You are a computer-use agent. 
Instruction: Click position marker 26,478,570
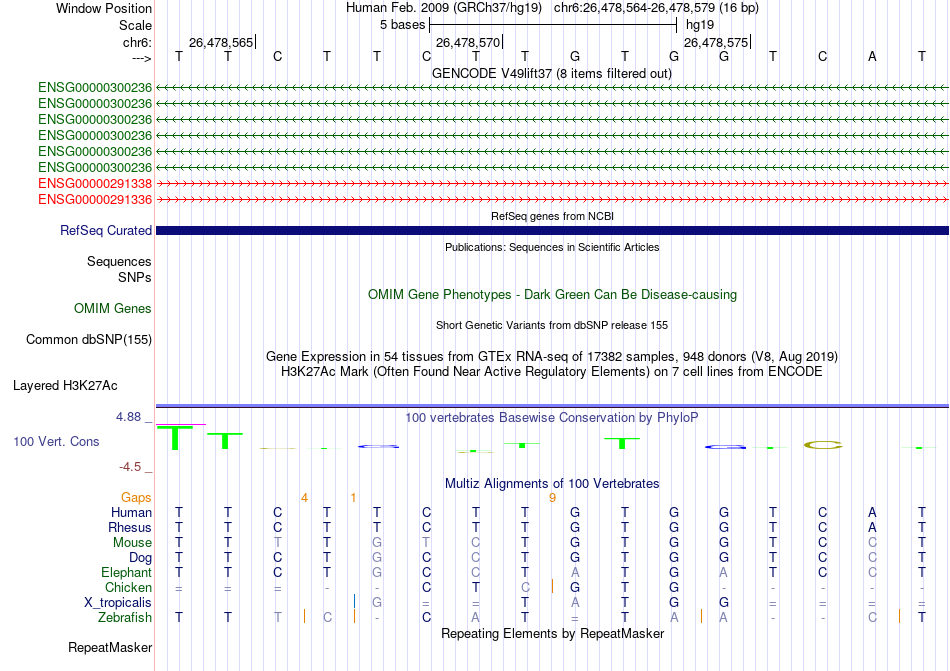coord(468,42)
